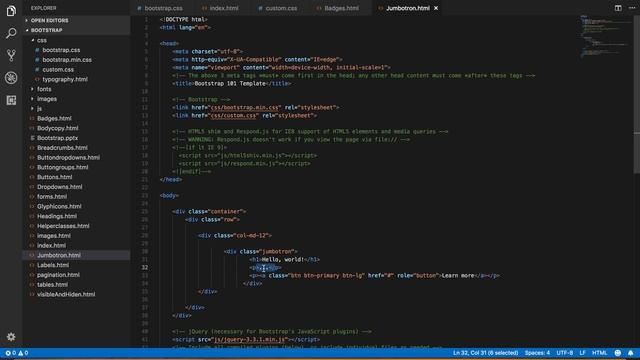The image size is (640, 360).
Task: Open Helperclasses.html in the explorer
Action: [x=63, y=226]
